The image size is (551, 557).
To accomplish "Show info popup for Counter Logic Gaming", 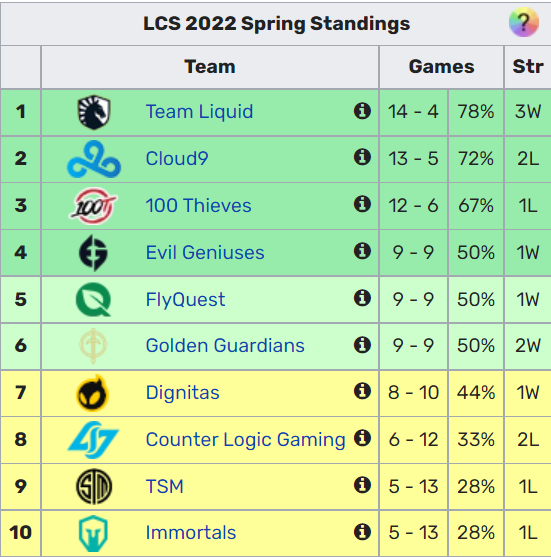I will (362, 438).
